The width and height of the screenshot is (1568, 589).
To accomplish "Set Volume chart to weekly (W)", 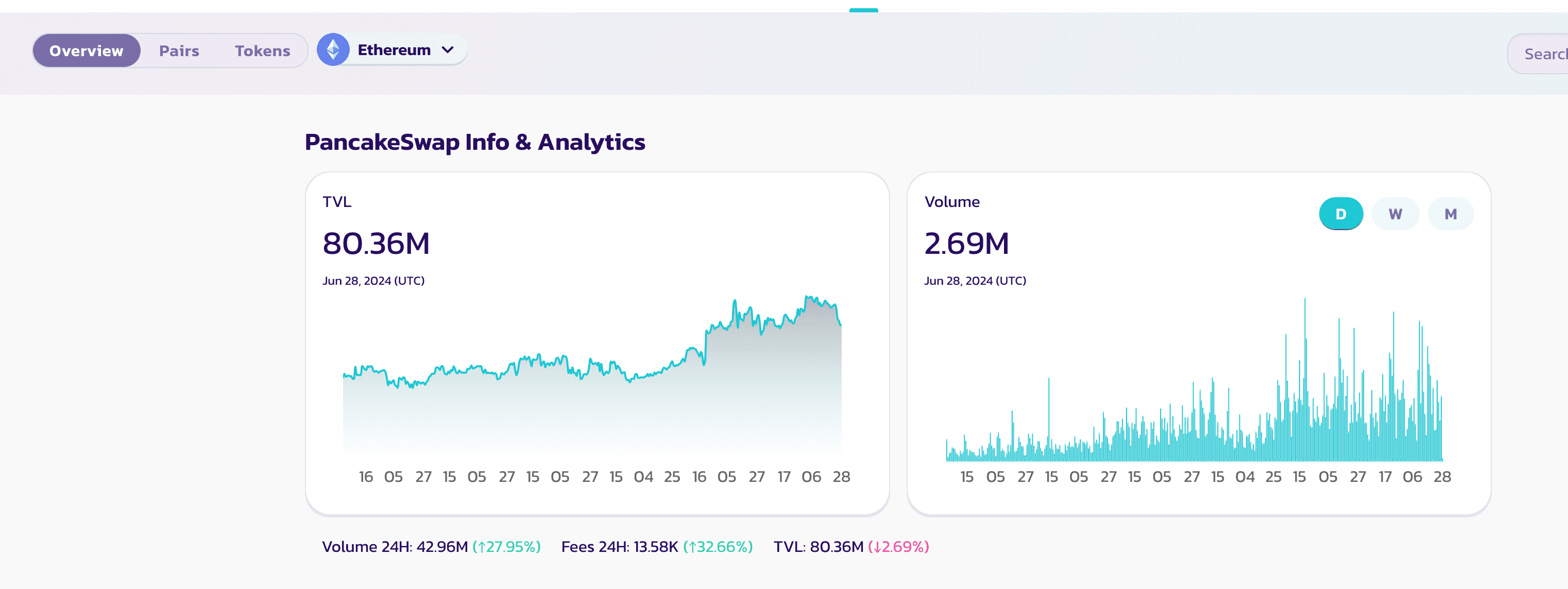I will tap(1395, 214).
